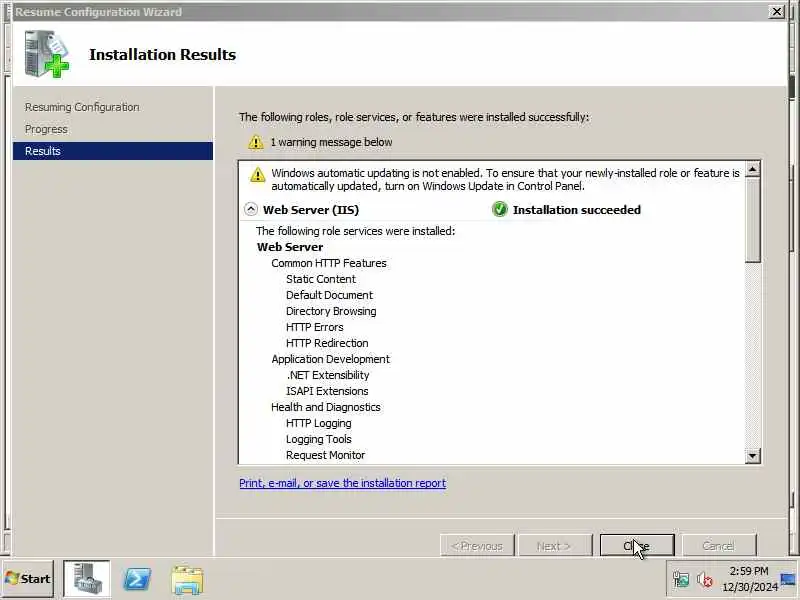
Task: Select the Progress step in sidebar
Action: [x=46, y=129]
